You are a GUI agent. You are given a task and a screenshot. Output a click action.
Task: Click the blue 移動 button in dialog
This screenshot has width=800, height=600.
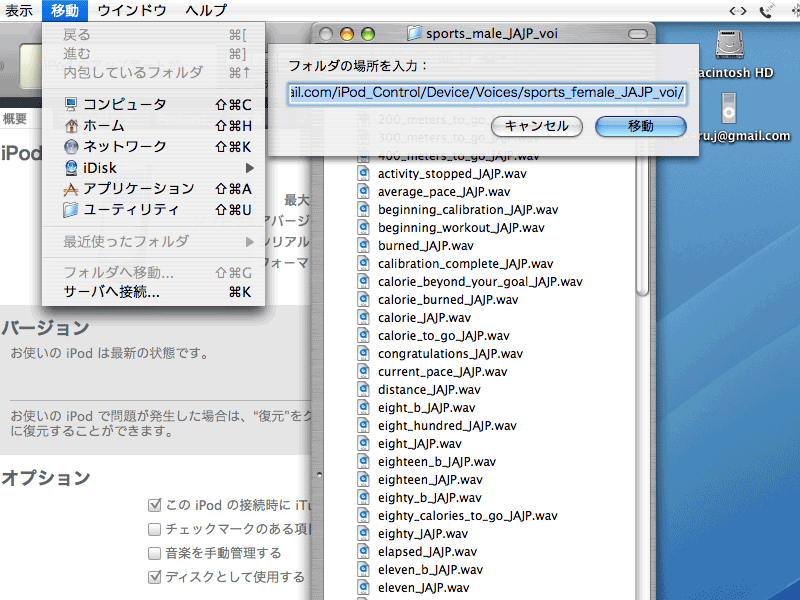(x=641, y=126)
